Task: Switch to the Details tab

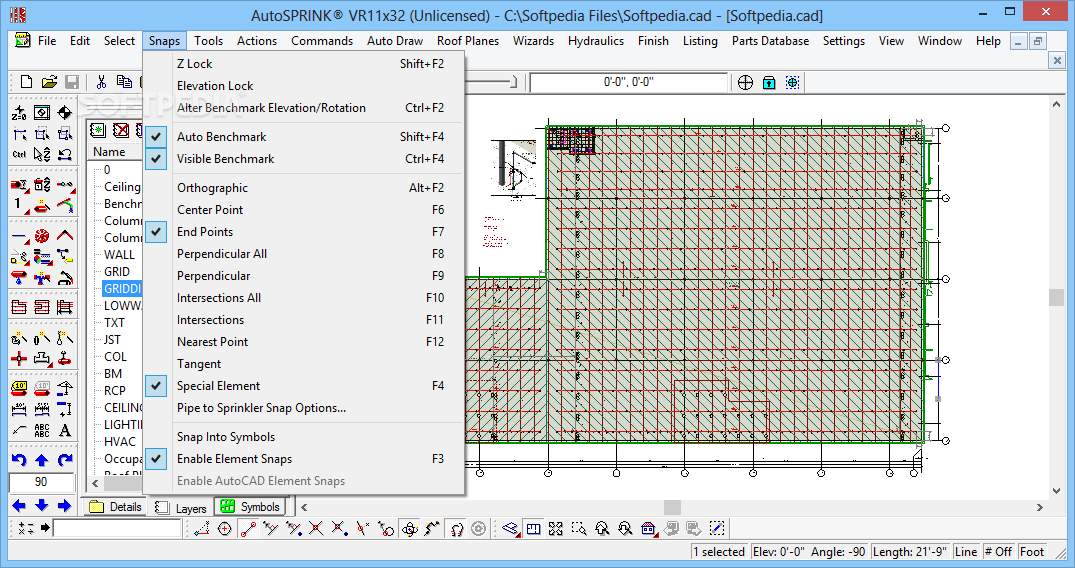Action: point(115,507)
